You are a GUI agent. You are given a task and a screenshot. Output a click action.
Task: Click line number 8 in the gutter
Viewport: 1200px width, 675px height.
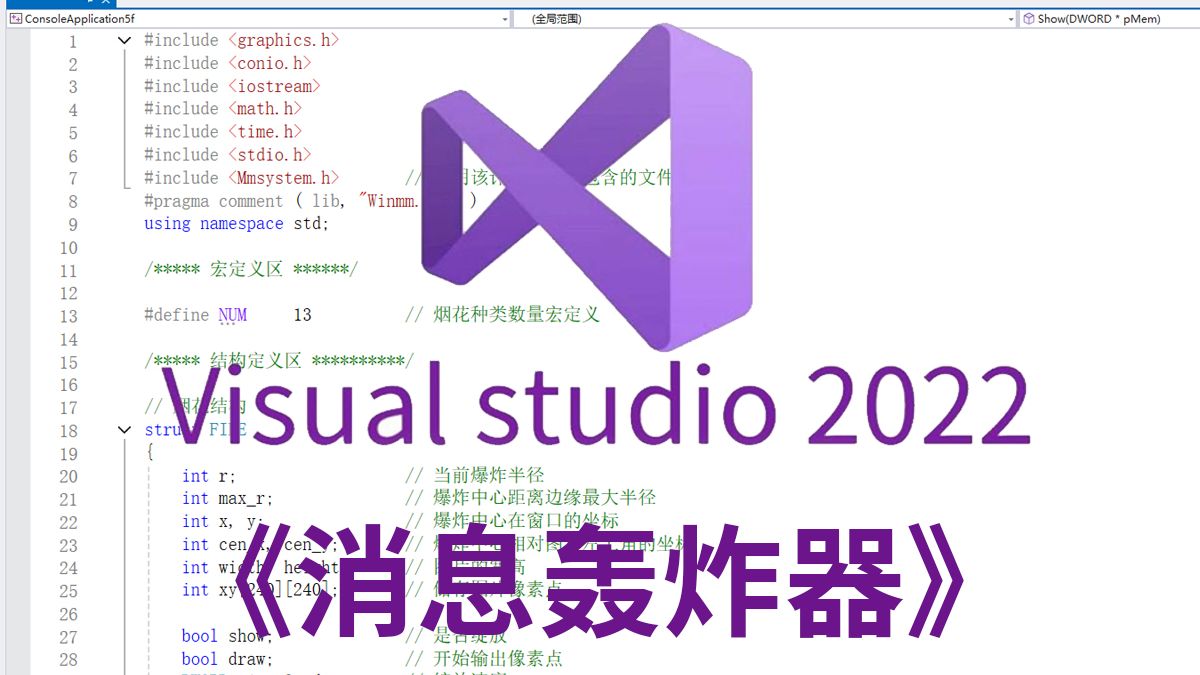pyautogui.click(x=72, y=202)
